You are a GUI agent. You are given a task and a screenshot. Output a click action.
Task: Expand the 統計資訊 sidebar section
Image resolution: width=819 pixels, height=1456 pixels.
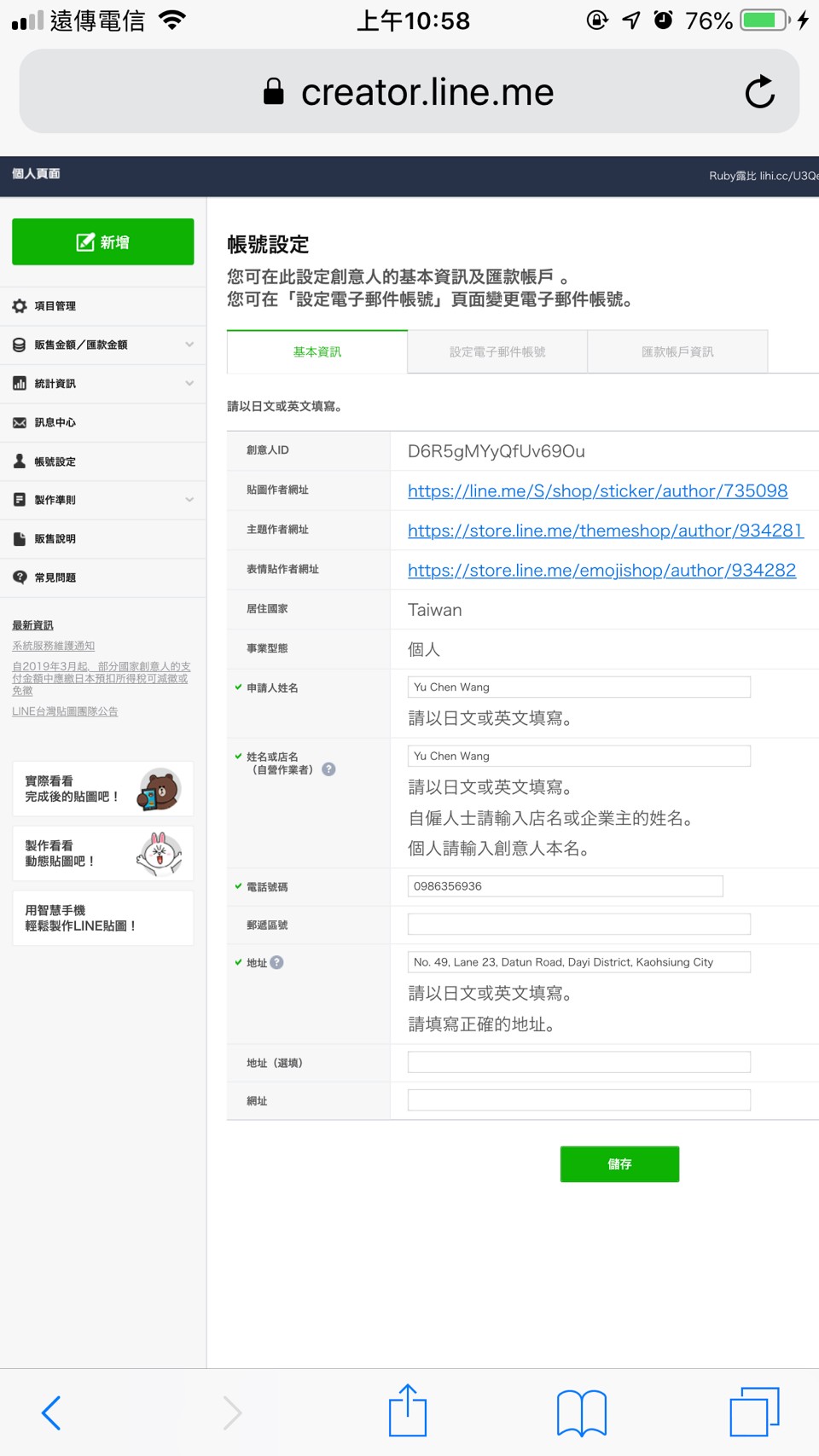tap(102, 384)
